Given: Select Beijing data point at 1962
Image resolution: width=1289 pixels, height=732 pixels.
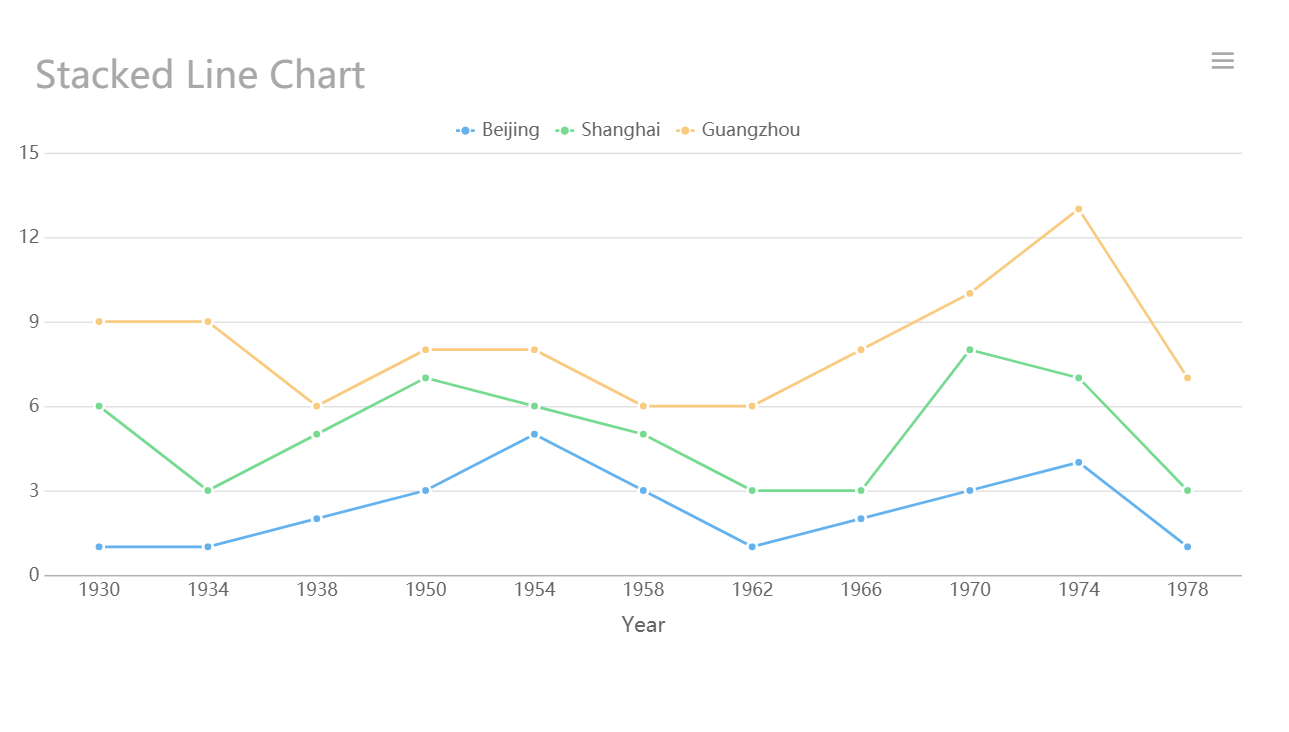Looking at the screenshot, I should point(752,547).
